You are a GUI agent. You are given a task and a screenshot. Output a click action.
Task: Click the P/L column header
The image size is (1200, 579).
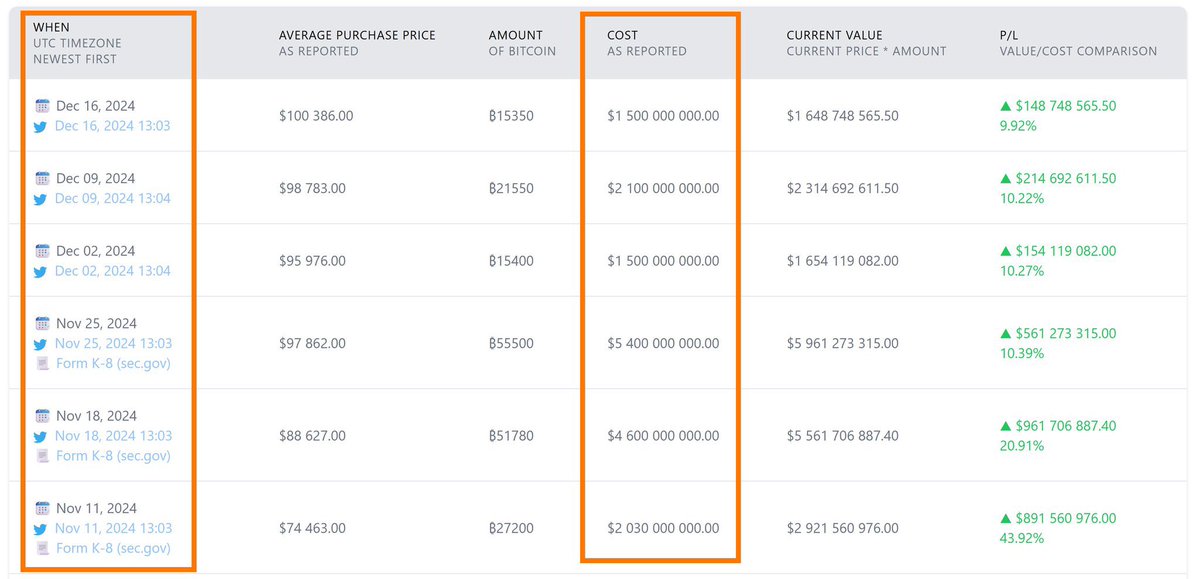pos(1078,43)
